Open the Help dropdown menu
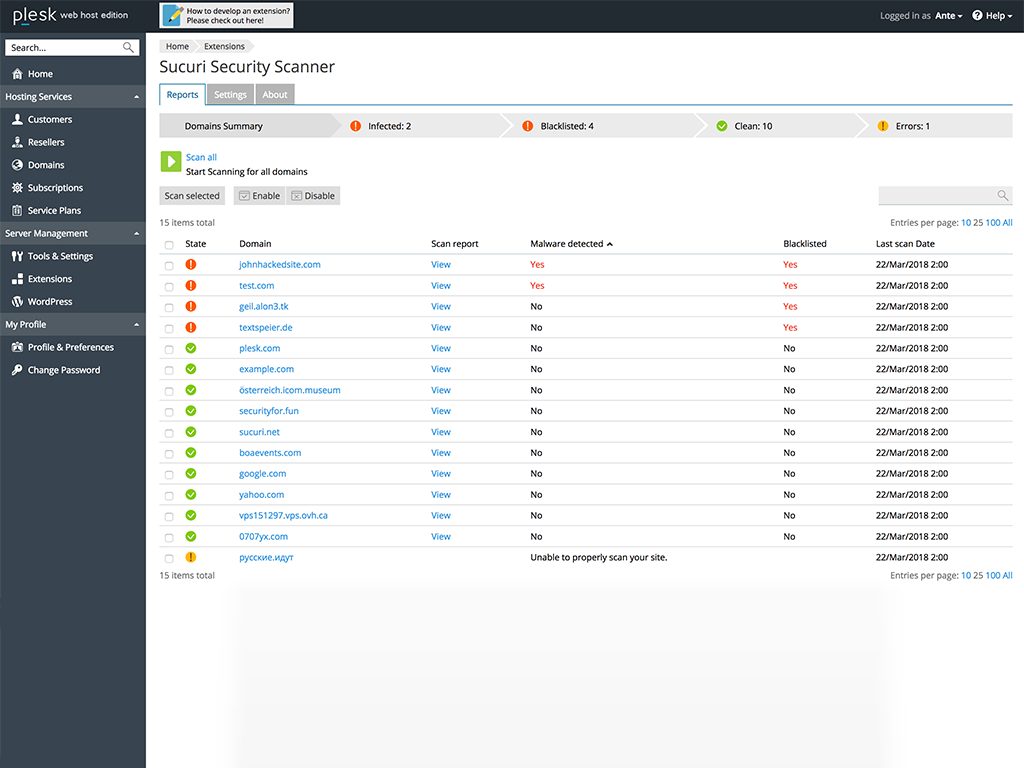The height and width of the screenshot is (768, 1024). pos(992,16)
